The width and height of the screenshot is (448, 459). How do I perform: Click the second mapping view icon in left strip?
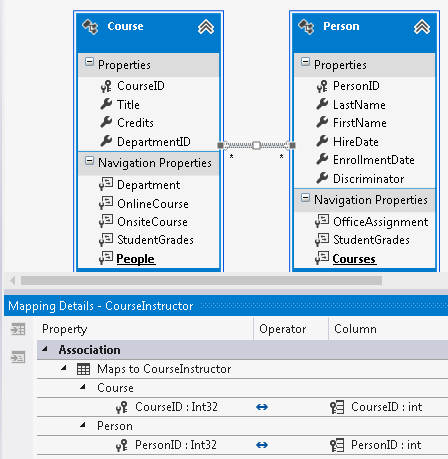18,357
